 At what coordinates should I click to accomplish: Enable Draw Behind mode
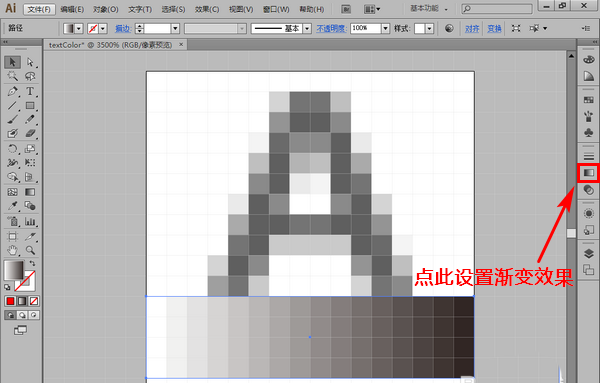click(22, 315)
